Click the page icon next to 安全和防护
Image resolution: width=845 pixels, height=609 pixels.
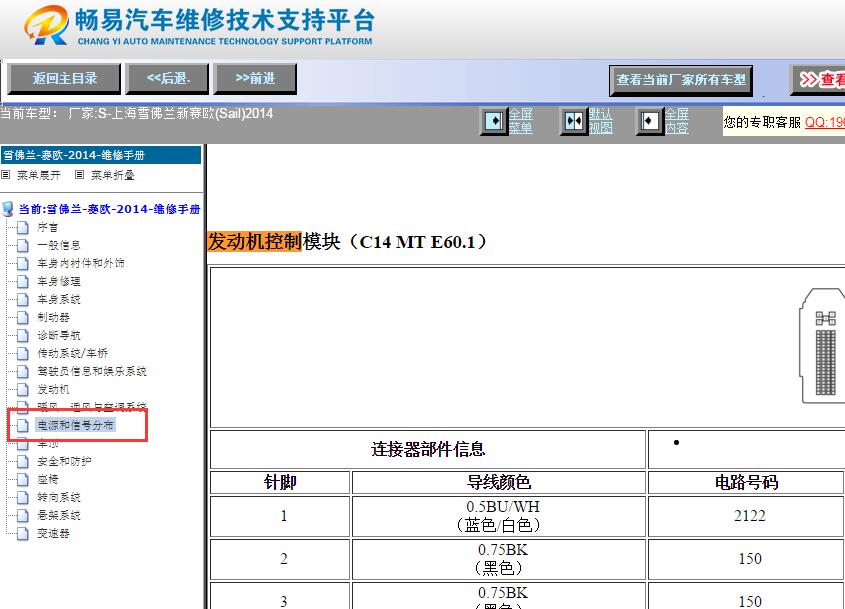click(x=23, y=462)
